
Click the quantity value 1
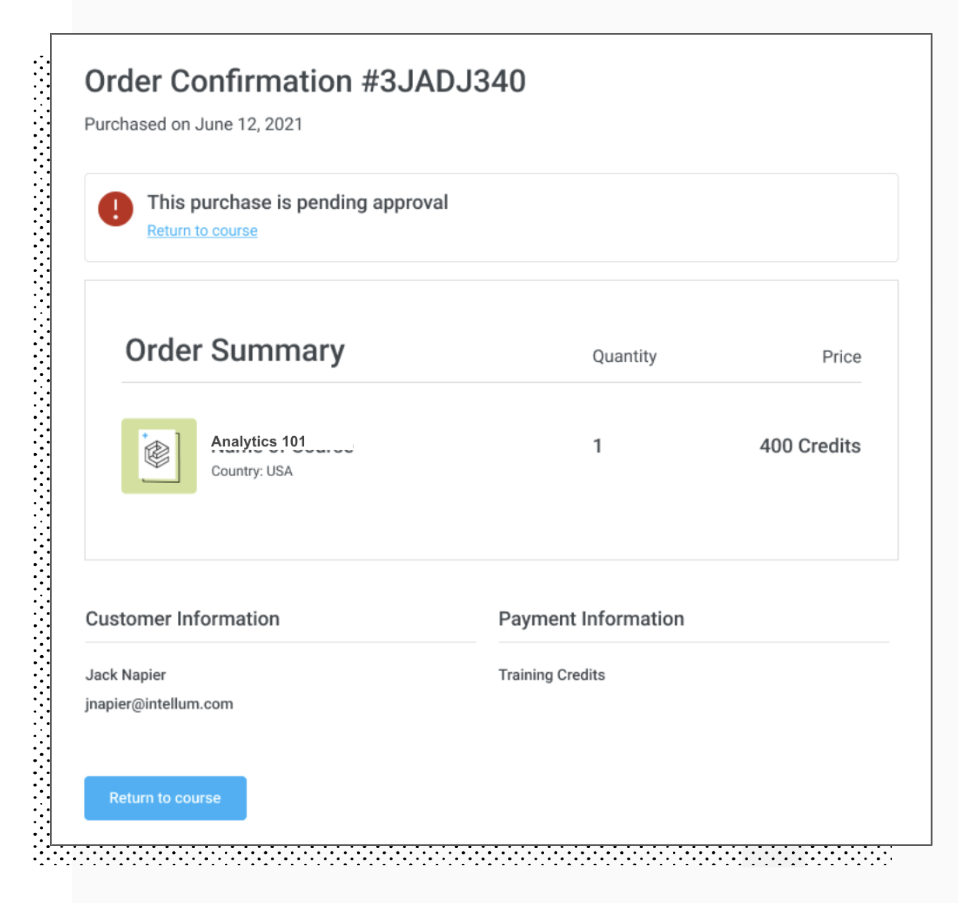click(598, 446)
